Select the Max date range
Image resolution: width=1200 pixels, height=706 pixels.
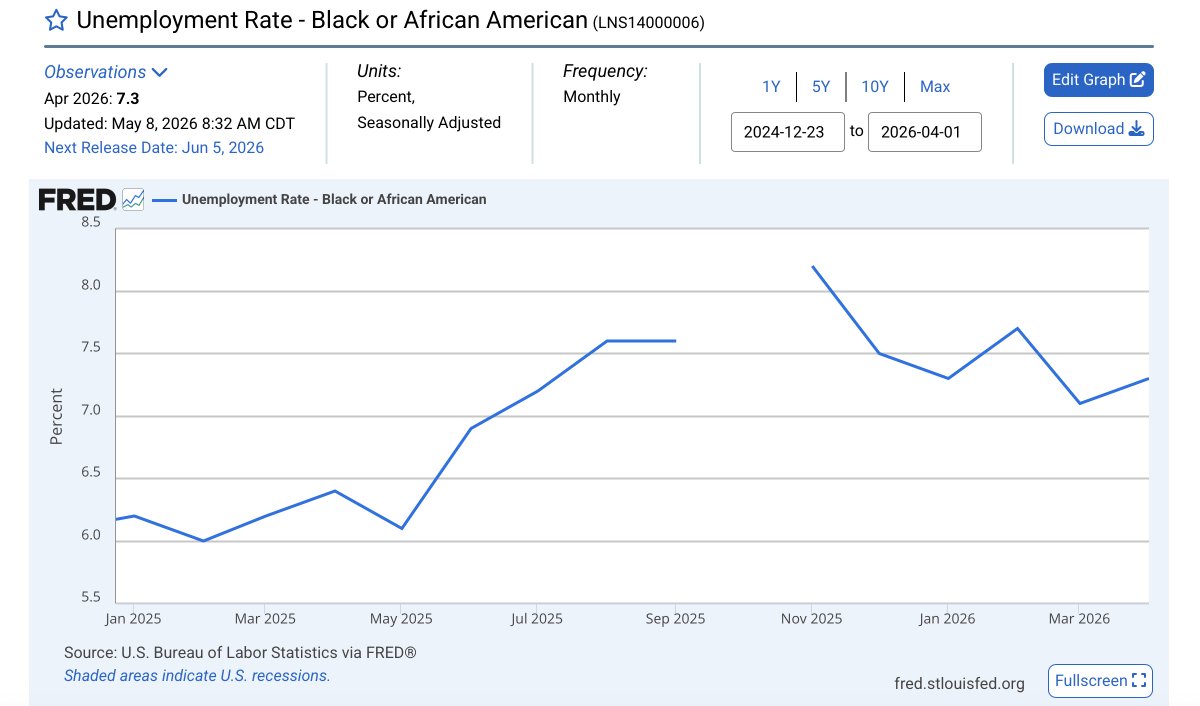click(935, 87)
